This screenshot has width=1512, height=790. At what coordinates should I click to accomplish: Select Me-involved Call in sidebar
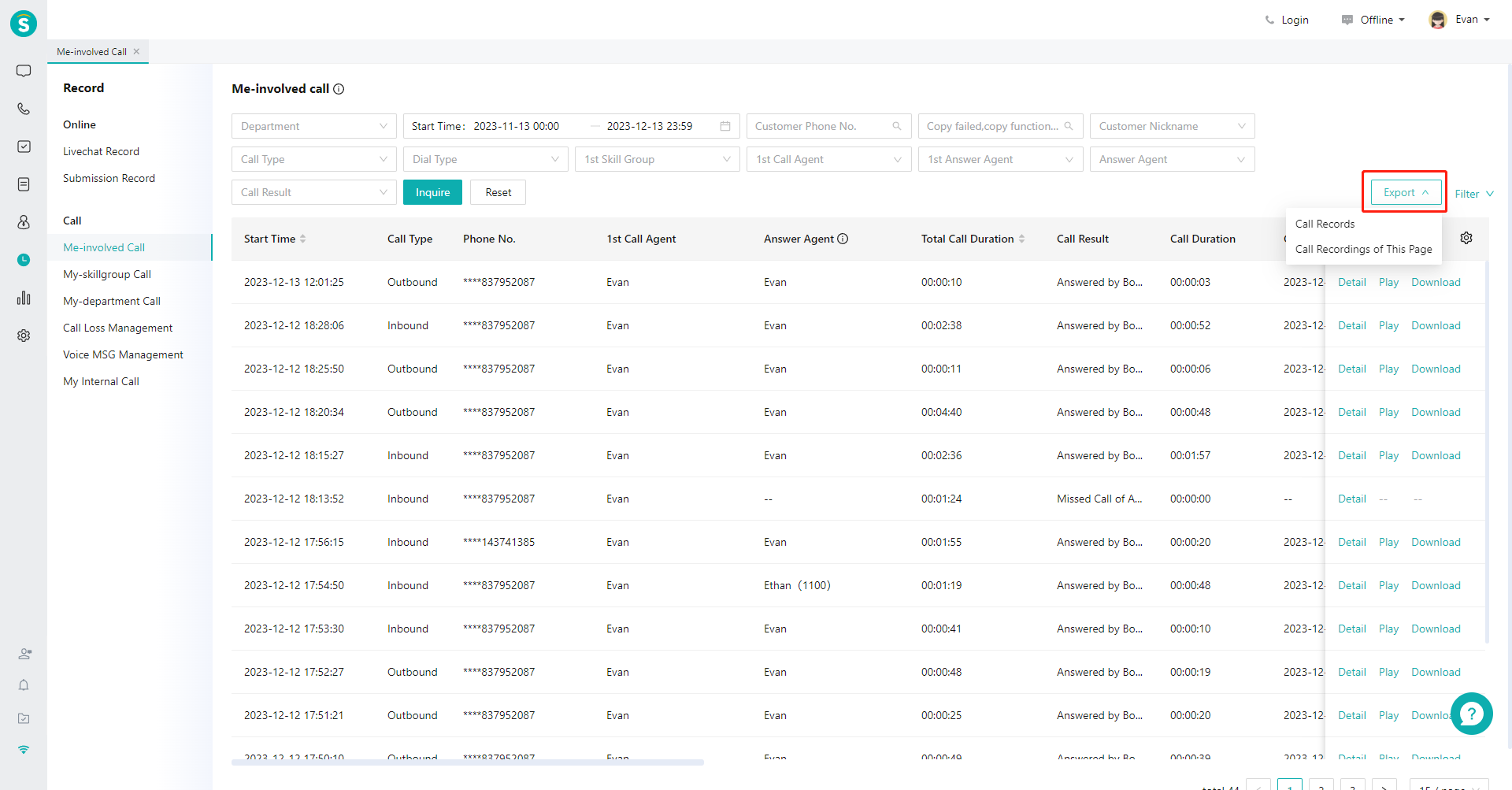pos(130,247)
